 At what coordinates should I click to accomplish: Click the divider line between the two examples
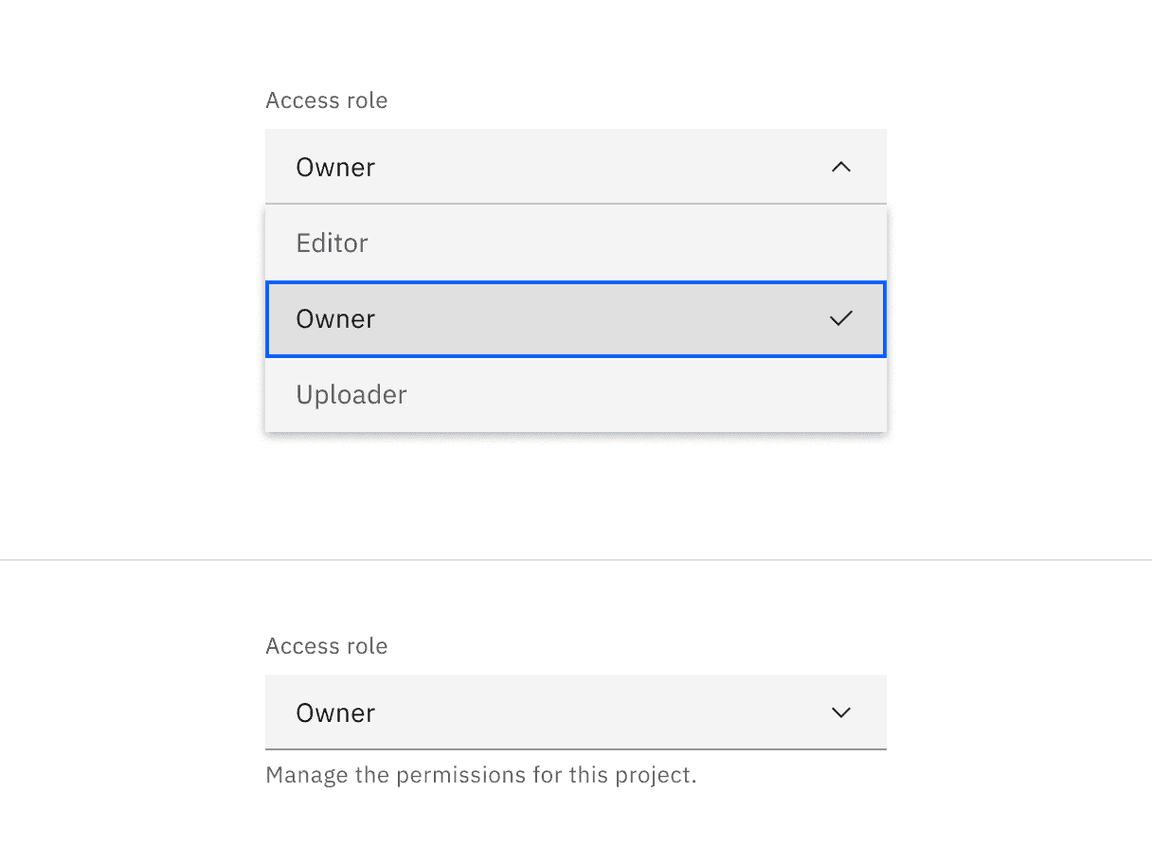(x=576, y=557)
